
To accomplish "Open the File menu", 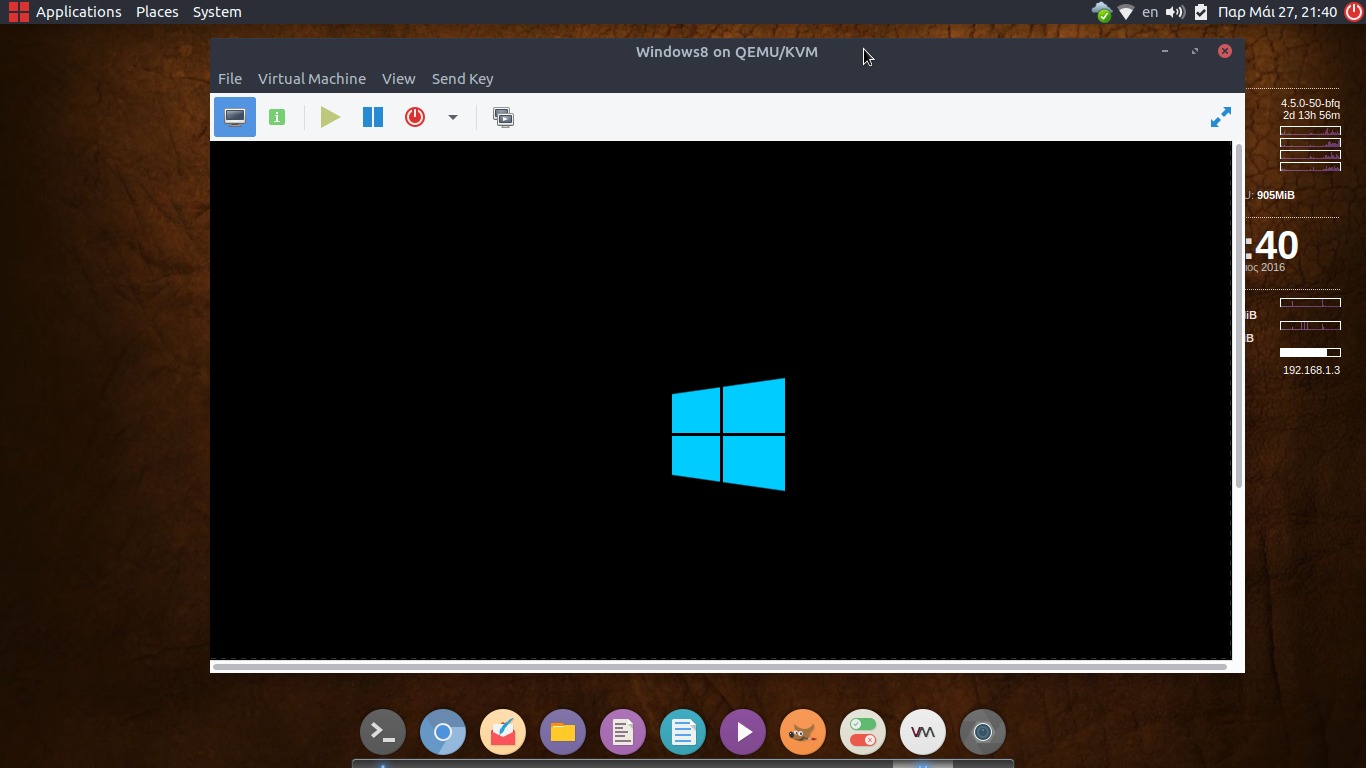I will 230,79.
